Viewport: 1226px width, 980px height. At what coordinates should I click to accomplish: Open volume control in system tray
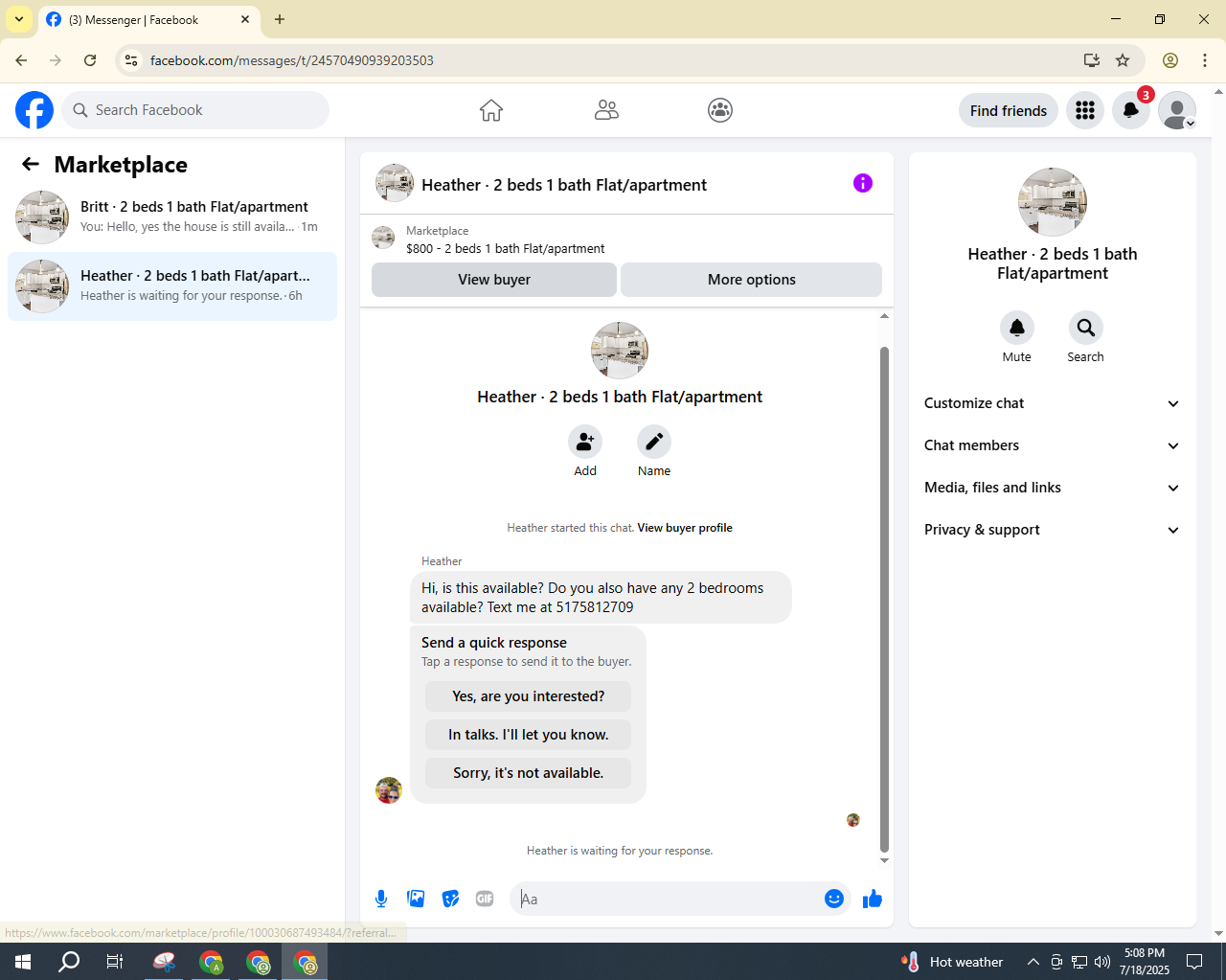1101,962
